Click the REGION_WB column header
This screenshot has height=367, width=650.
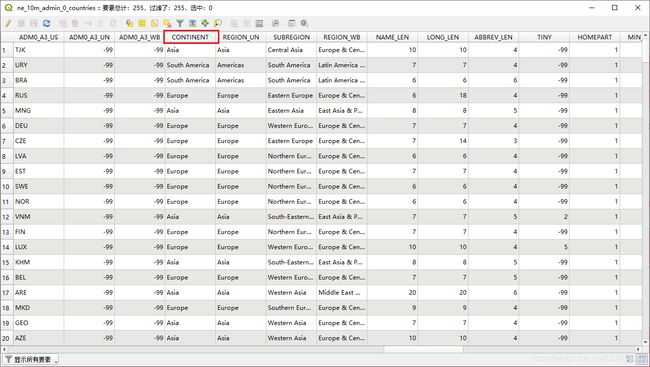click(342, 37)
